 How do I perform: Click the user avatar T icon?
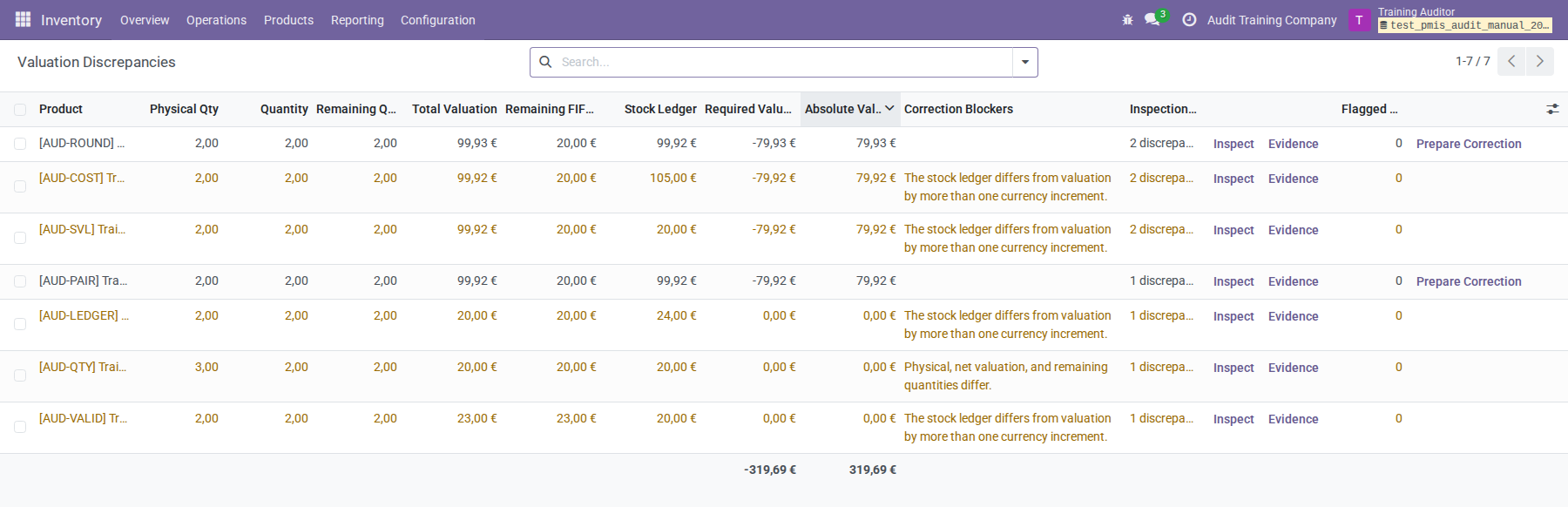pyautogui.click(x=1359, y=20)
